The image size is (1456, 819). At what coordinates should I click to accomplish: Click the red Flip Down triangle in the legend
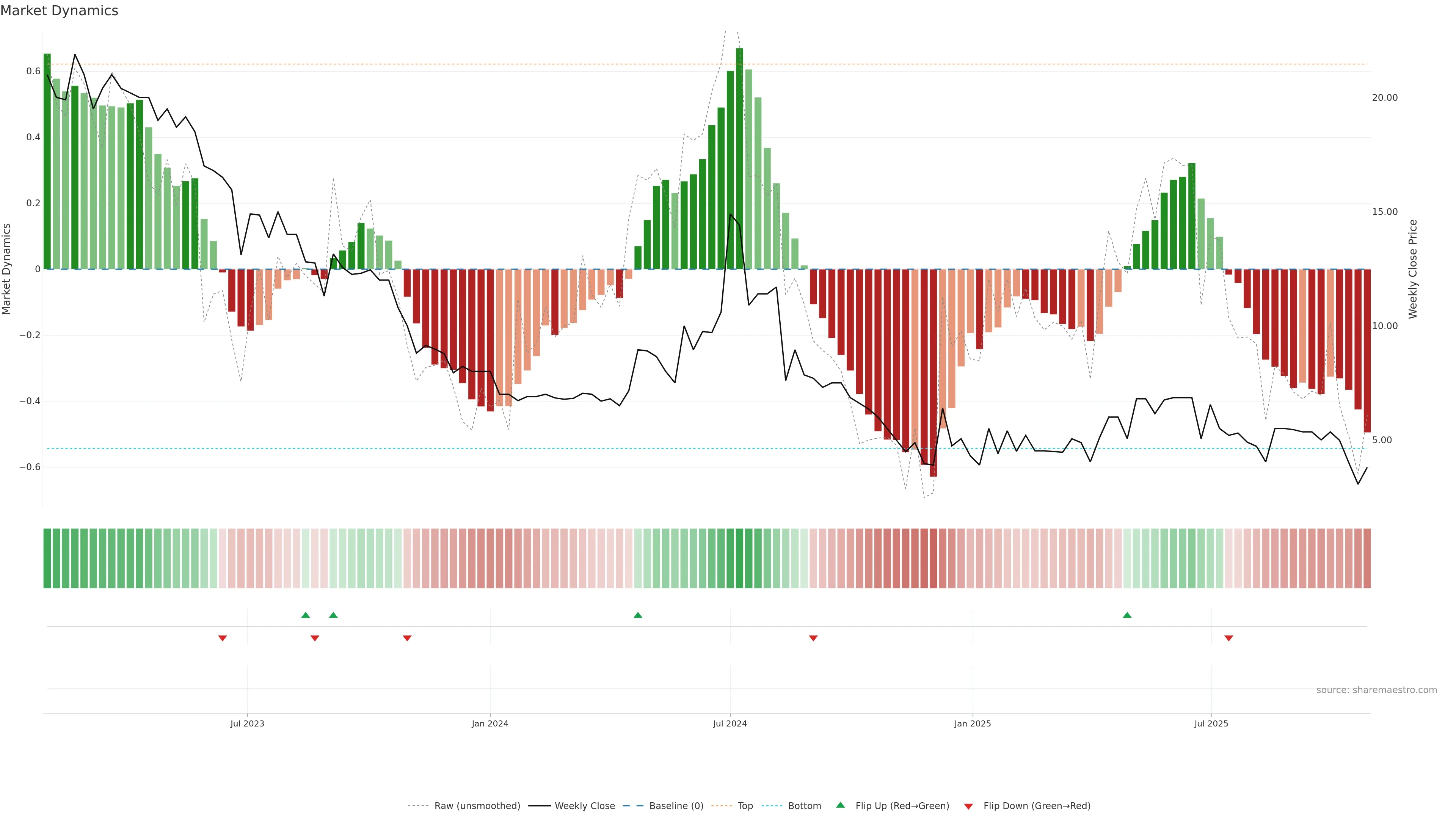tap(968, 806)
